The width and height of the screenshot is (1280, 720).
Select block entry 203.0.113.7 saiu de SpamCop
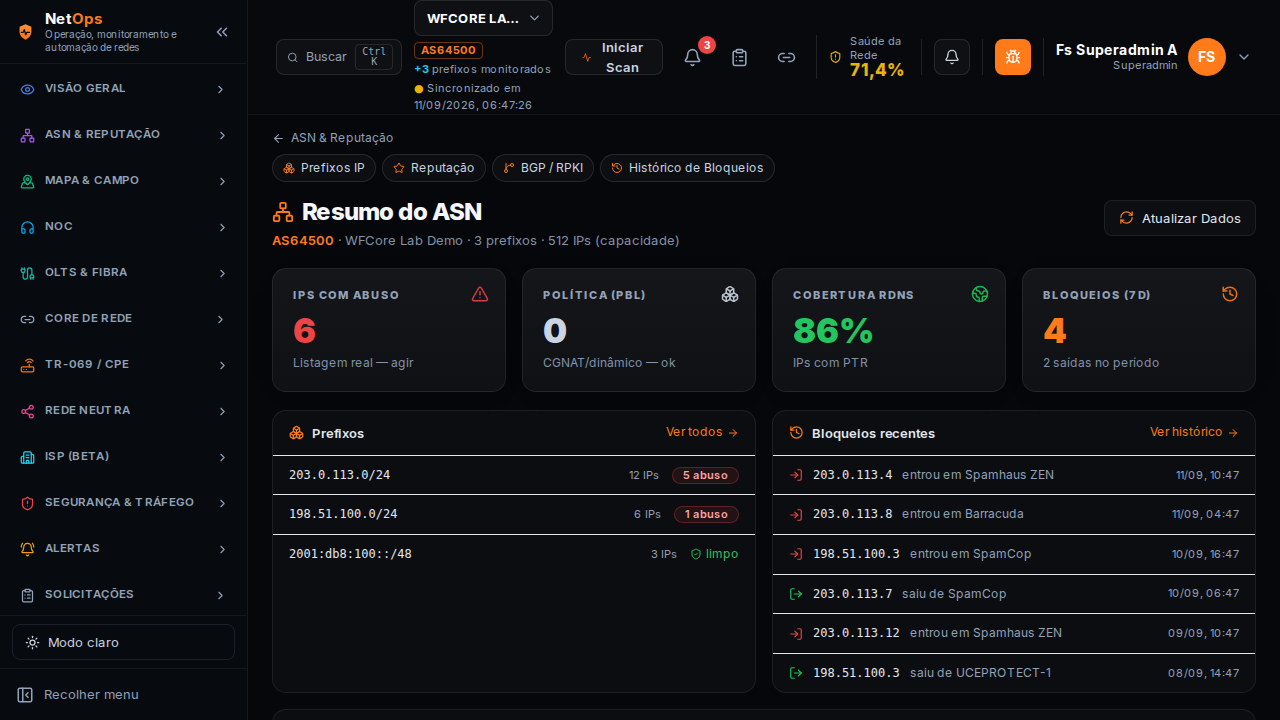[1014, 594]
